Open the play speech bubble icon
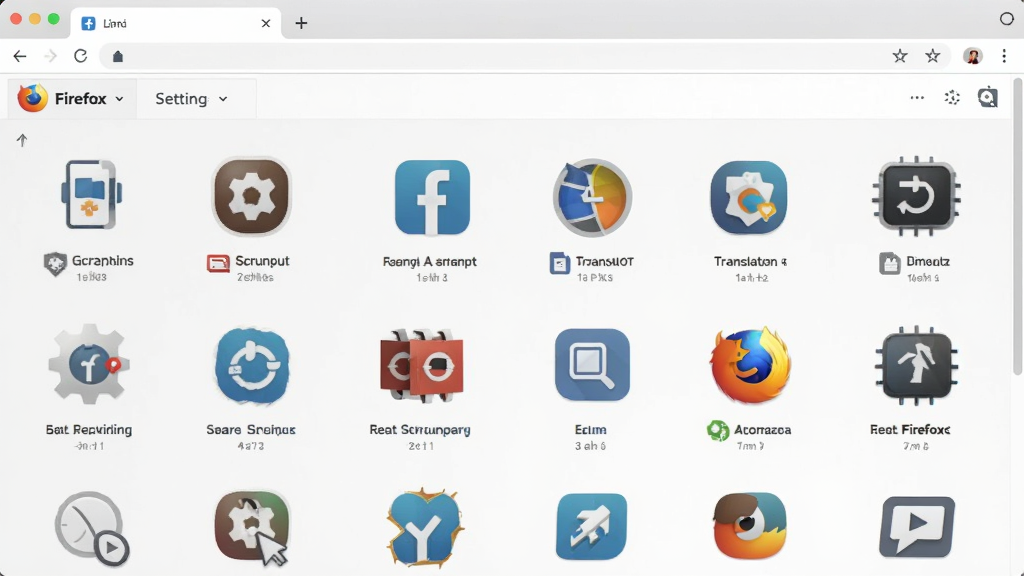 pyautogui.click(x=917, y=526)
